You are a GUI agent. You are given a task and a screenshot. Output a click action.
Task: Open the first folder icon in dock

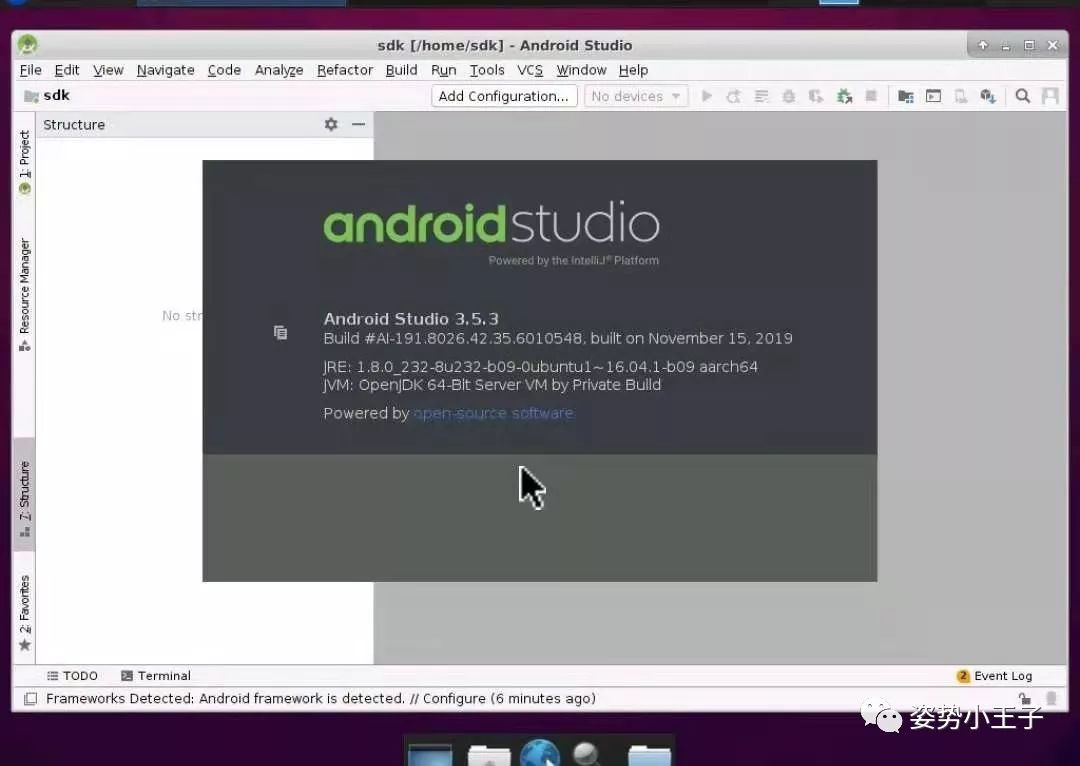click(x=489, y=756)
